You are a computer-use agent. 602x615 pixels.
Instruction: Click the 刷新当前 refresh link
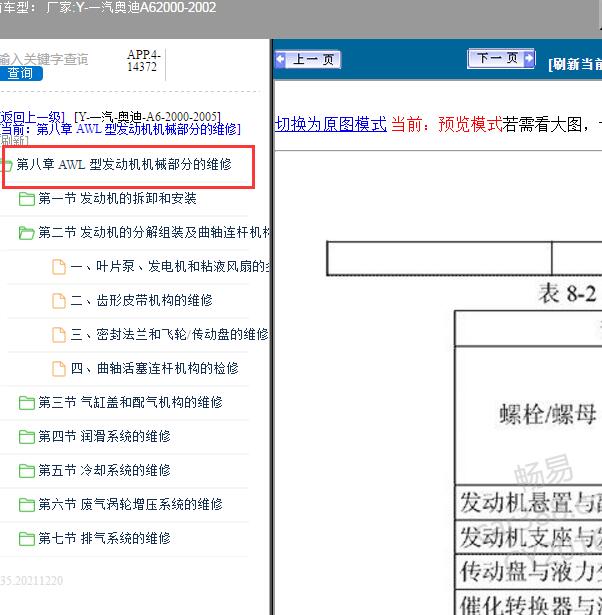coord(575,64)
